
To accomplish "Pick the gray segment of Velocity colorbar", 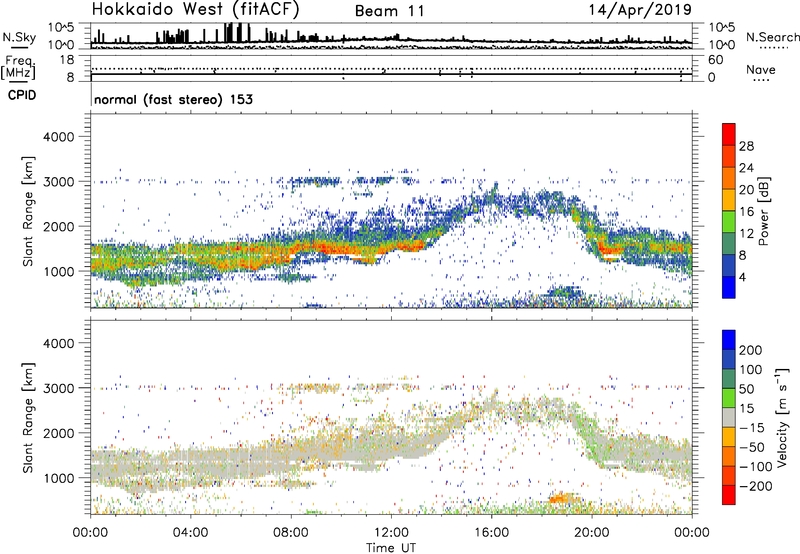I will (729, 418).
